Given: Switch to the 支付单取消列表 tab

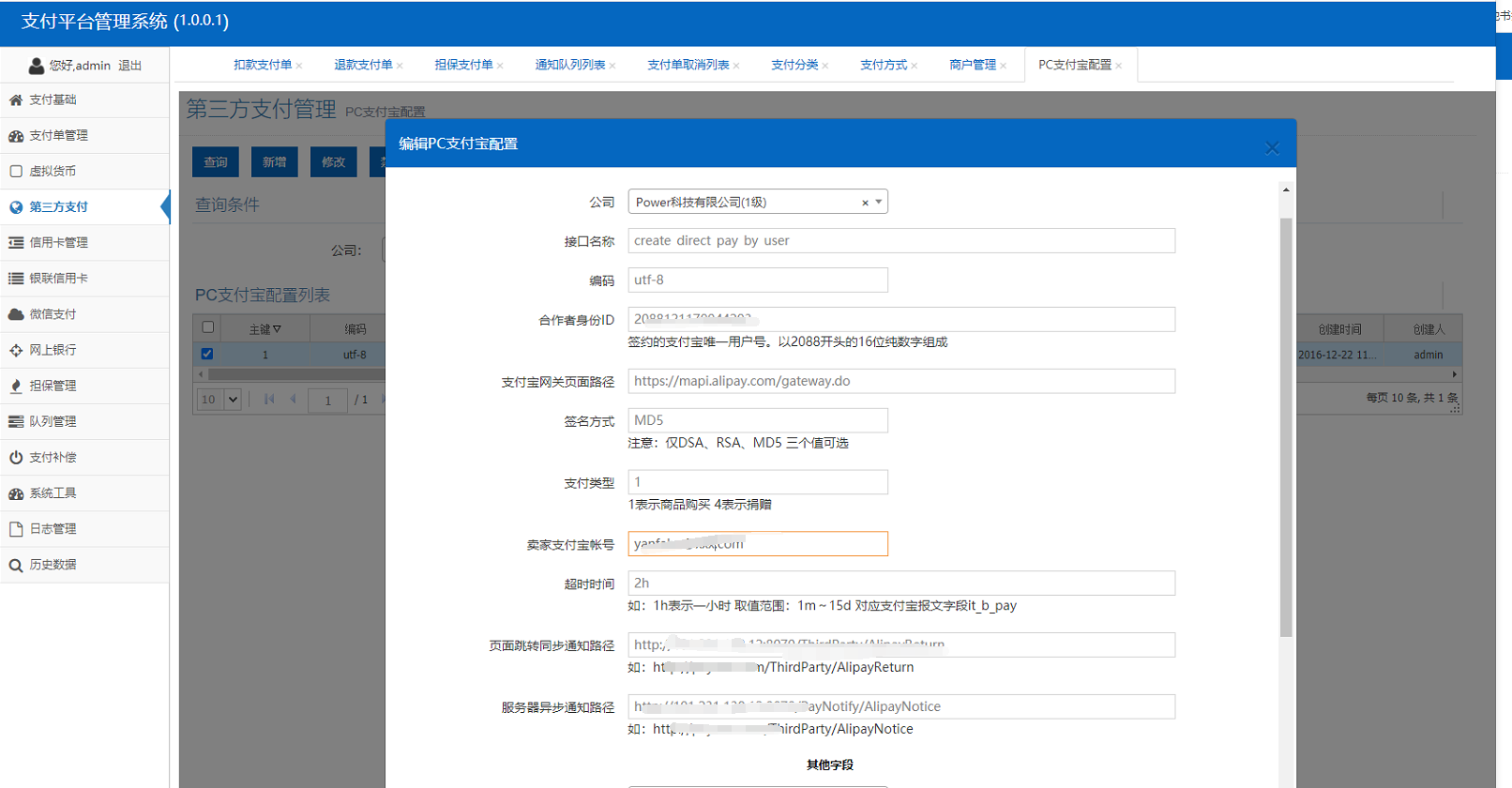Looking at the screenshot, I should tap(688, 65).
